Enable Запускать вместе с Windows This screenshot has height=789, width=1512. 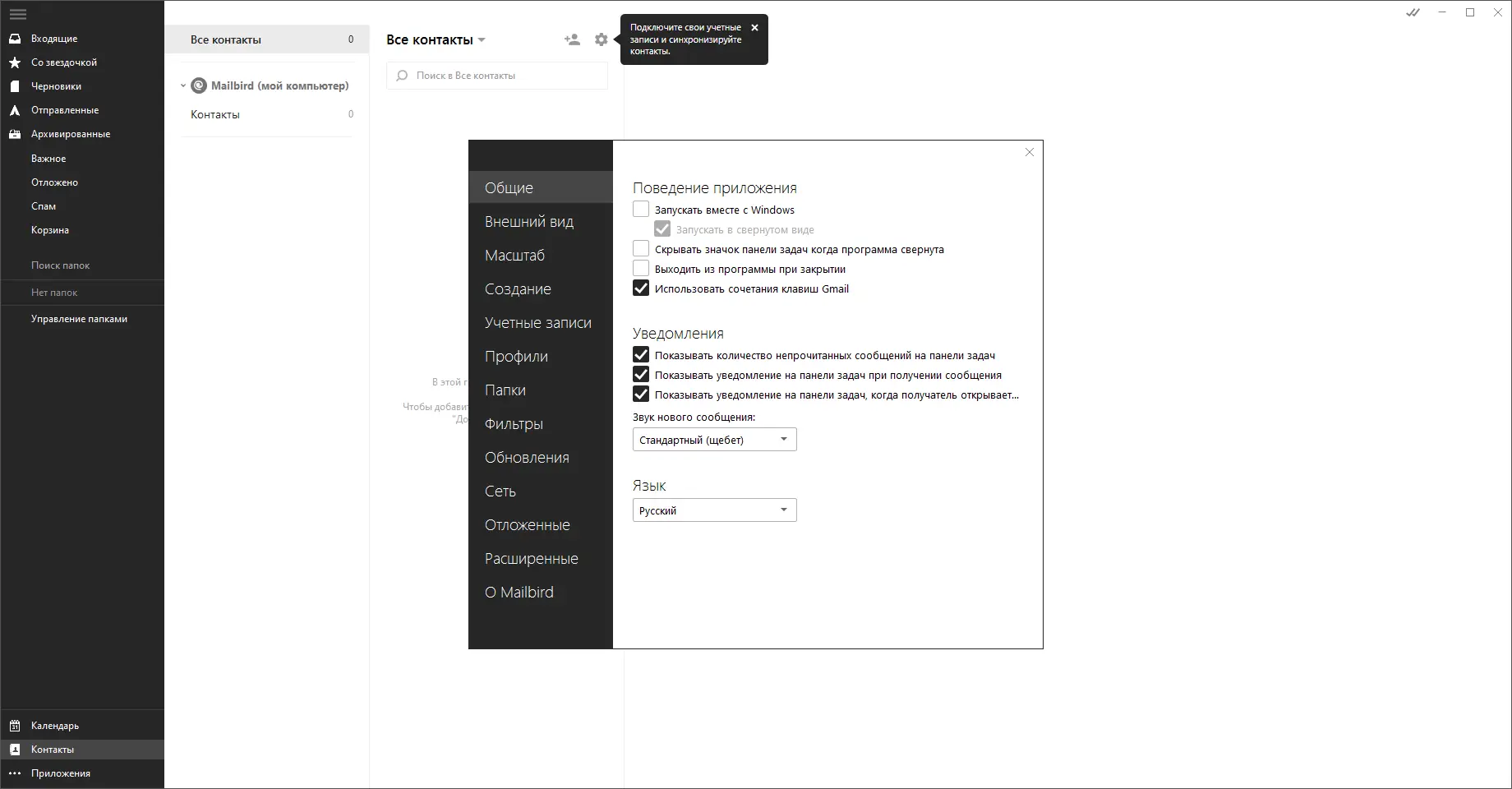[640, 209]
